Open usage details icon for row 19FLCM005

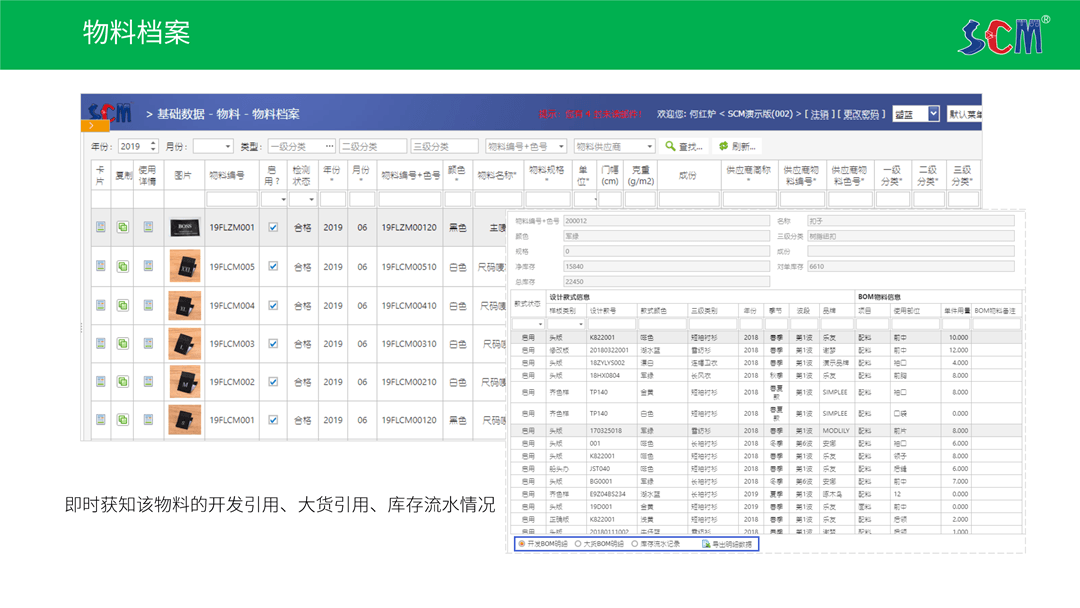pos(148,266)
